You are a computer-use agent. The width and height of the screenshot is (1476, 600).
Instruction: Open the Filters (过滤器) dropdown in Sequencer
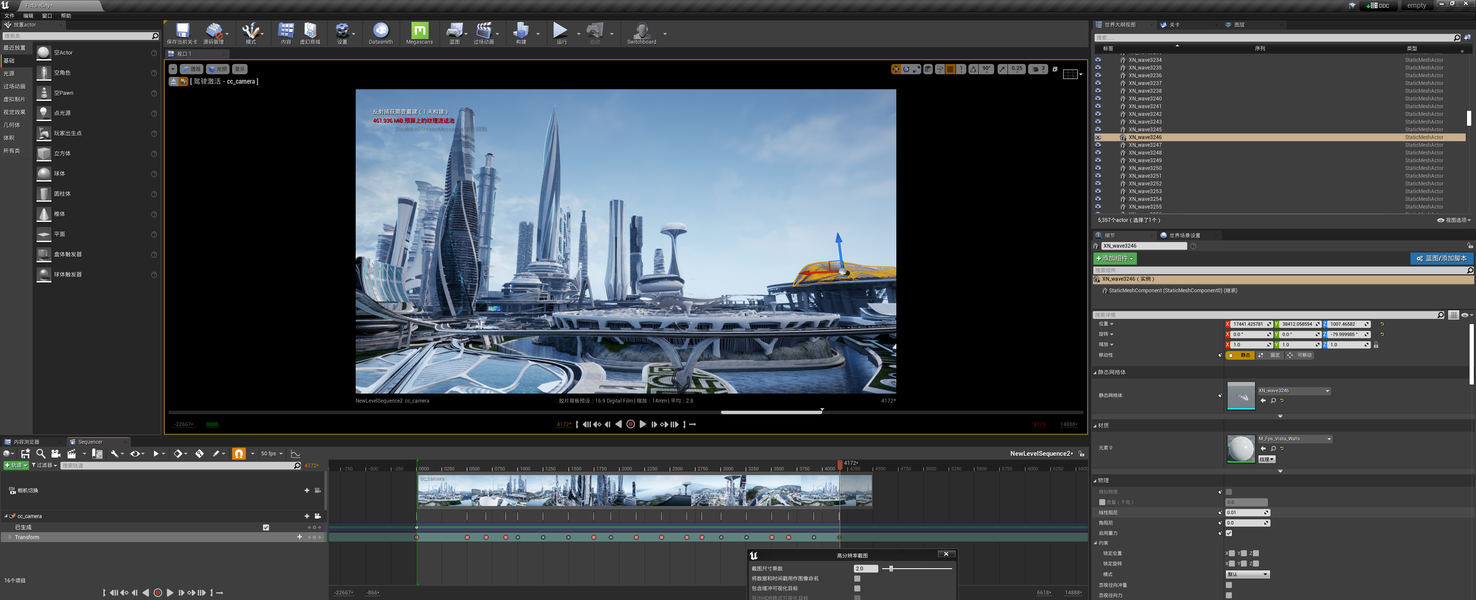pos(44,465)
